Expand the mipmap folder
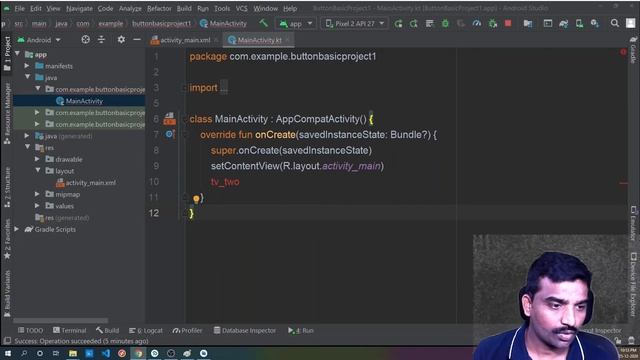 click(37, 194)
